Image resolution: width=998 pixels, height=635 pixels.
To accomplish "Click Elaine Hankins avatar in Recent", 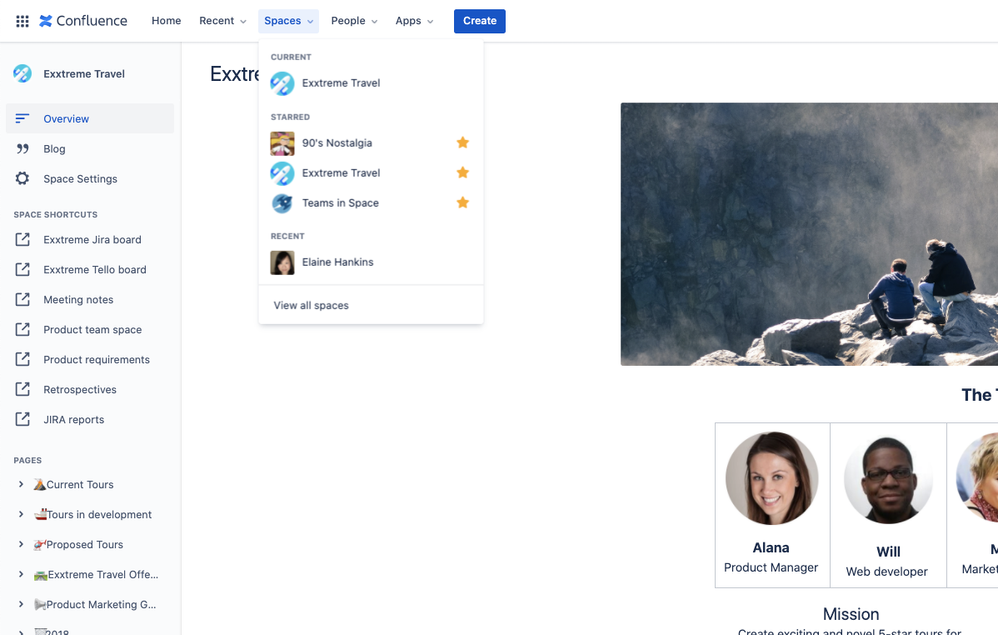I will click(282, 262).
